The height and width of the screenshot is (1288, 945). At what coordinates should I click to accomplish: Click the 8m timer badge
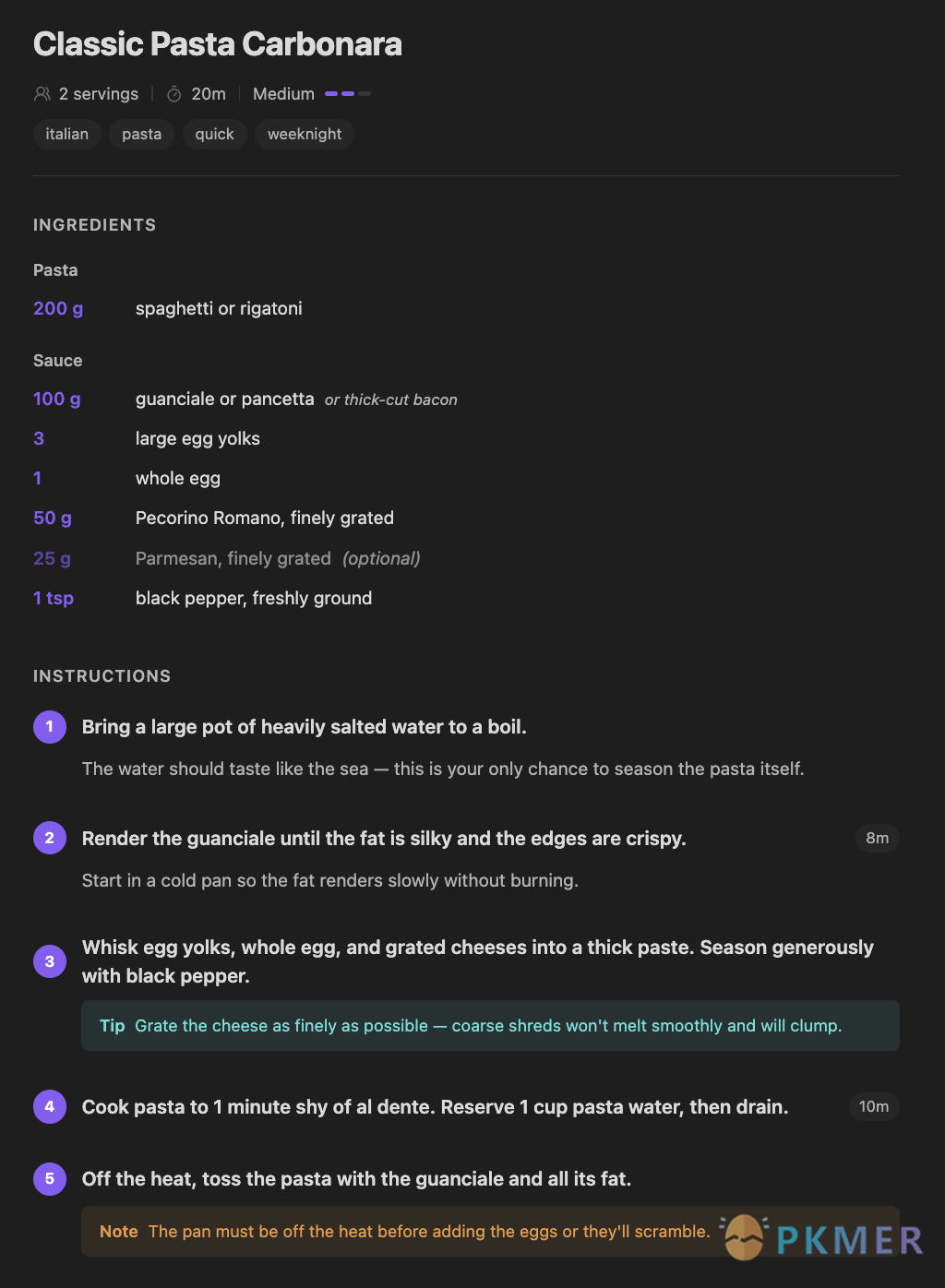(877, 838)
